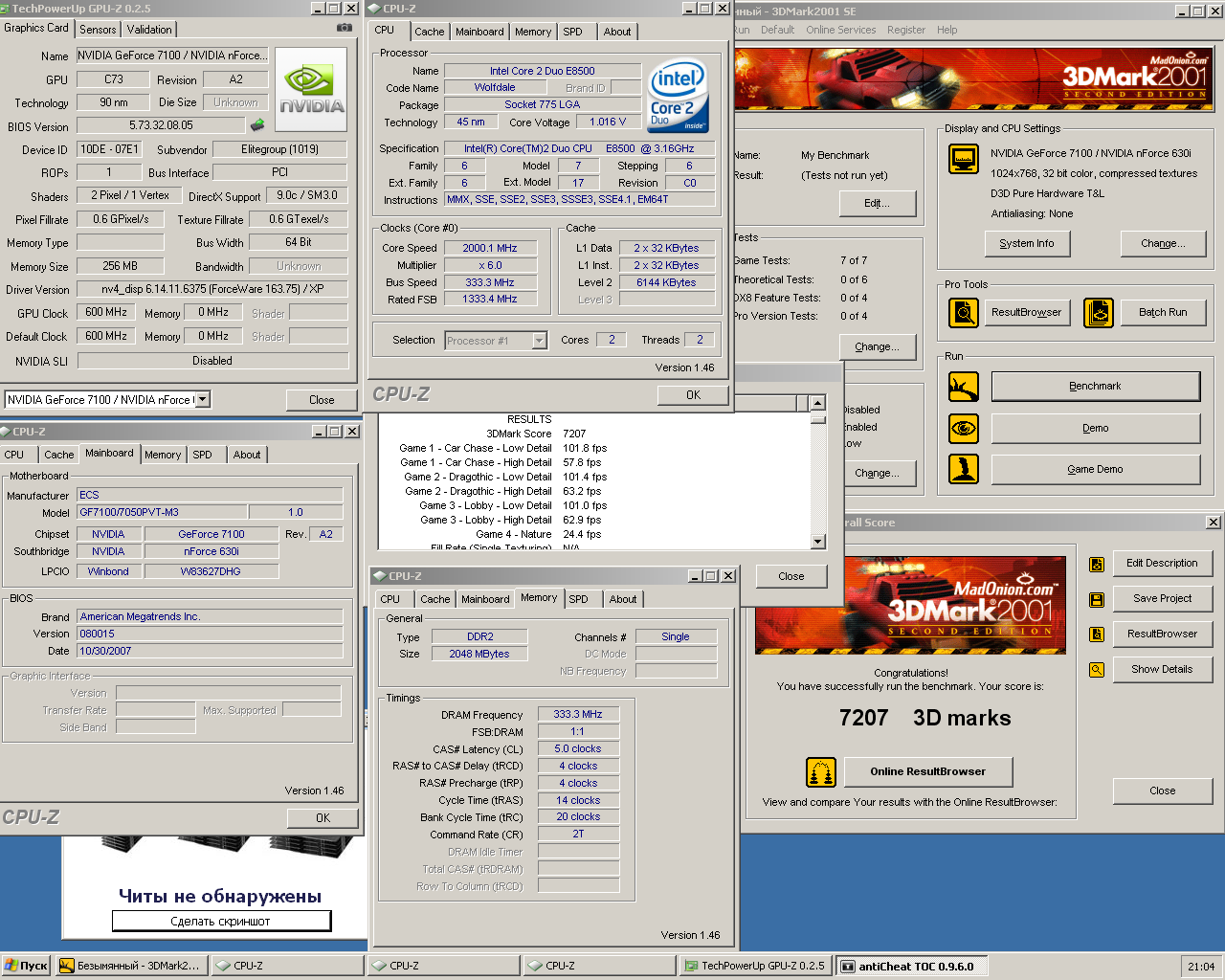Click Close button in results details window
Image resolution: width=1225 pixels, height=980 pixels.
(791, 576)
